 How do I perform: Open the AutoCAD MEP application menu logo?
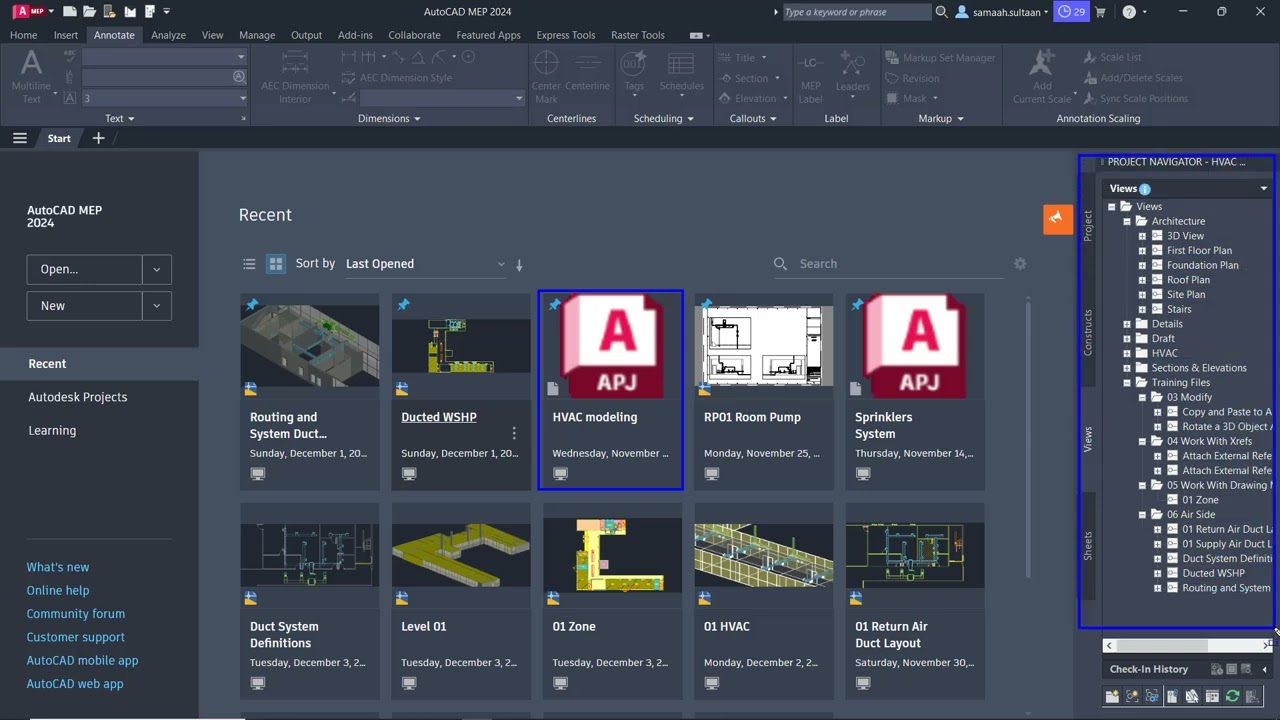[32, 12]
